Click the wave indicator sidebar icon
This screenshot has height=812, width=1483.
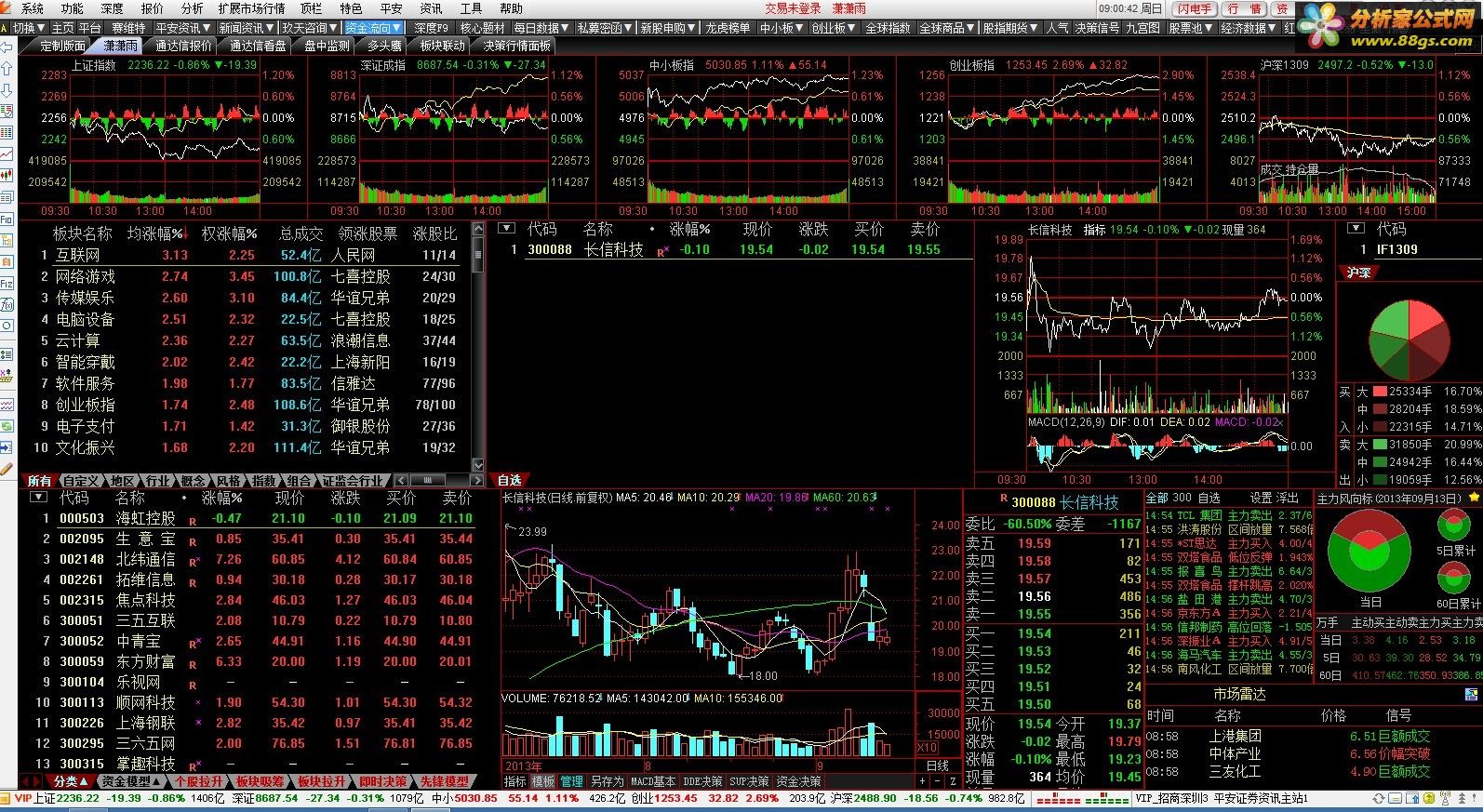(7, 405)
